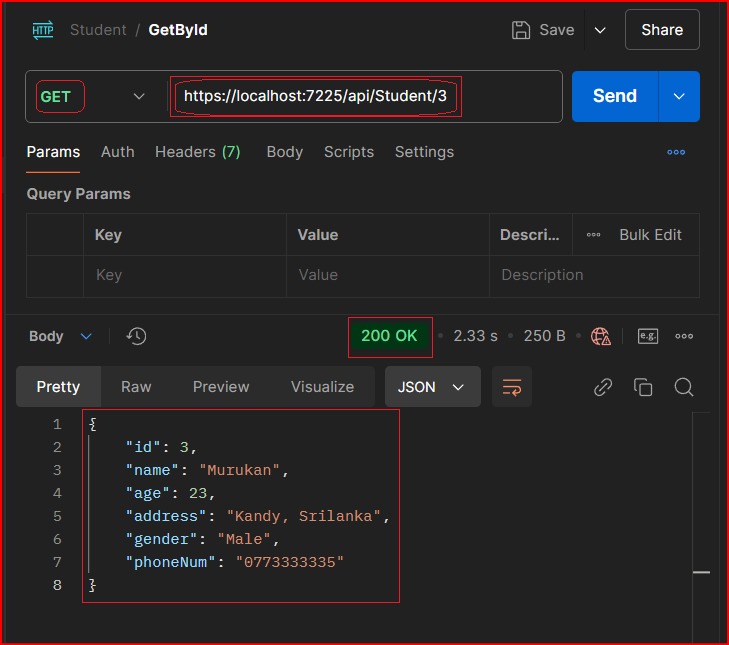The width and height of the screenshot is (729, 645).
Task: Toggle the wrap lines icon
Action: point(512,387)
